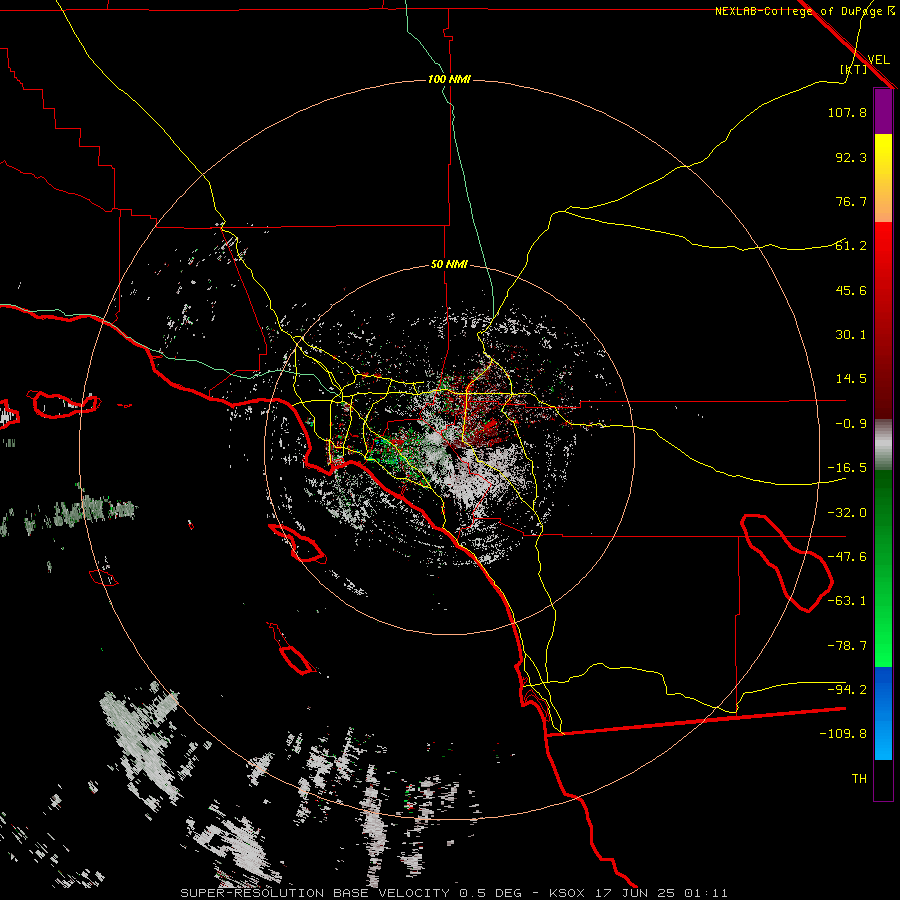Click the NEXLAB-College of DuPage watermark text
Viewport: 900px width, 900px height.
(804, 11)
